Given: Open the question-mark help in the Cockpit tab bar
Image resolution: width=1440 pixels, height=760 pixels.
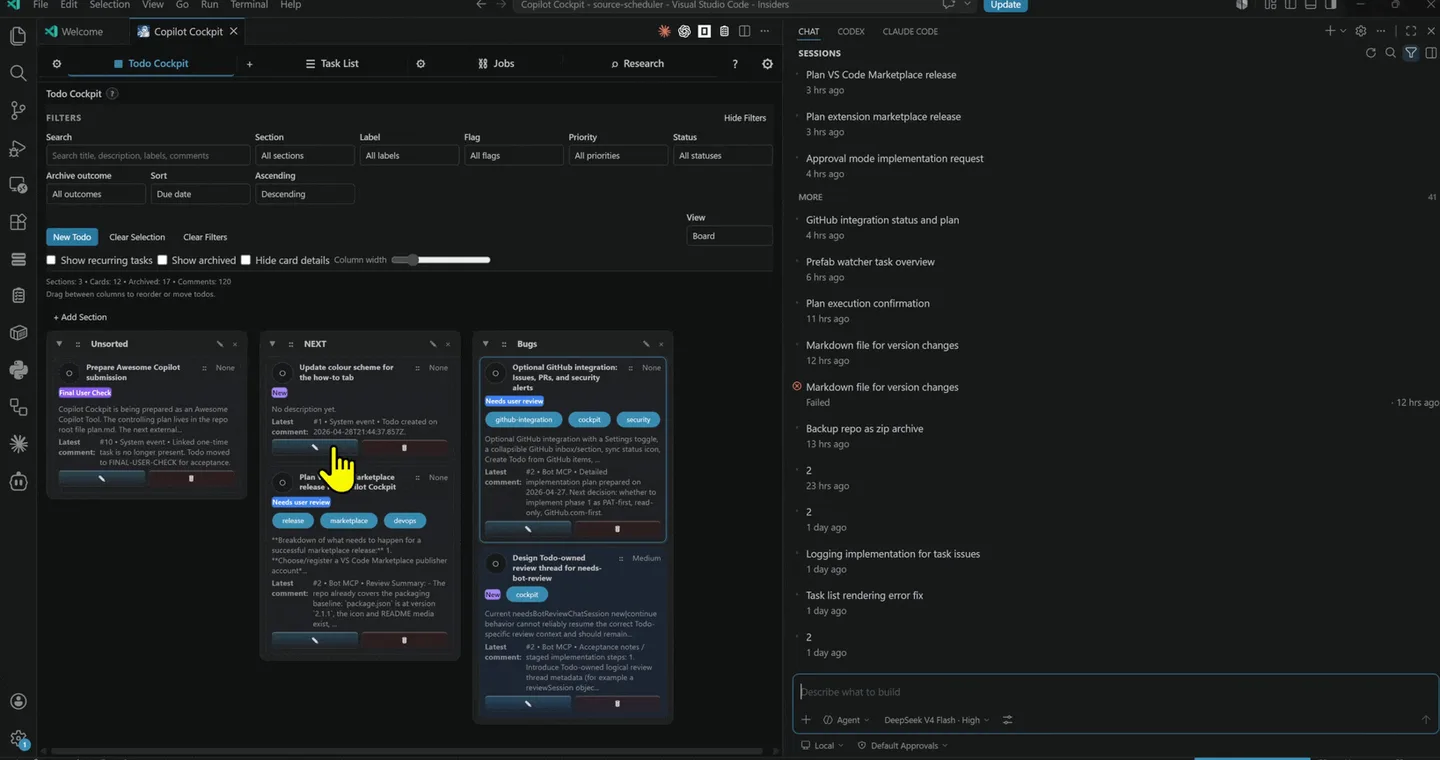Looking at the screenshot, I should coord(735,64).
